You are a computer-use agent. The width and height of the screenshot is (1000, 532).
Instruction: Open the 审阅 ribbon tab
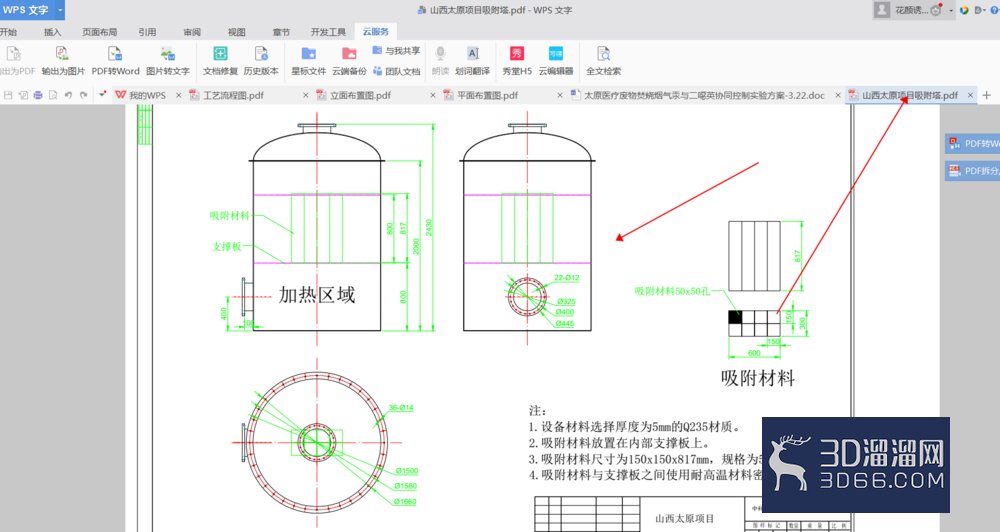click(192, 32)
